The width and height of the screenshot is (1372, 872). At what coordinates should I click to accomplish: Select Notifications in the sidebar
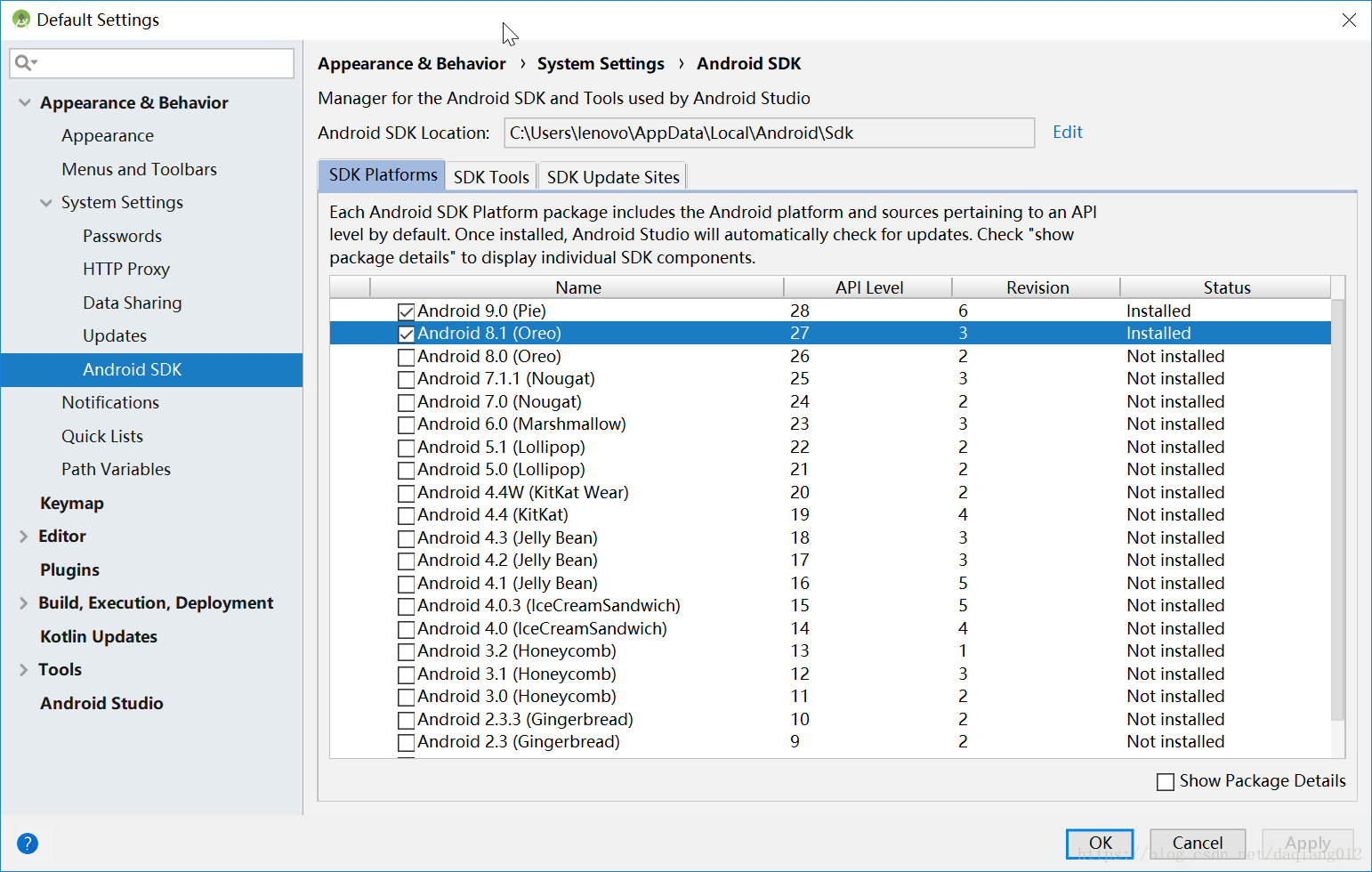click(110, 402)
